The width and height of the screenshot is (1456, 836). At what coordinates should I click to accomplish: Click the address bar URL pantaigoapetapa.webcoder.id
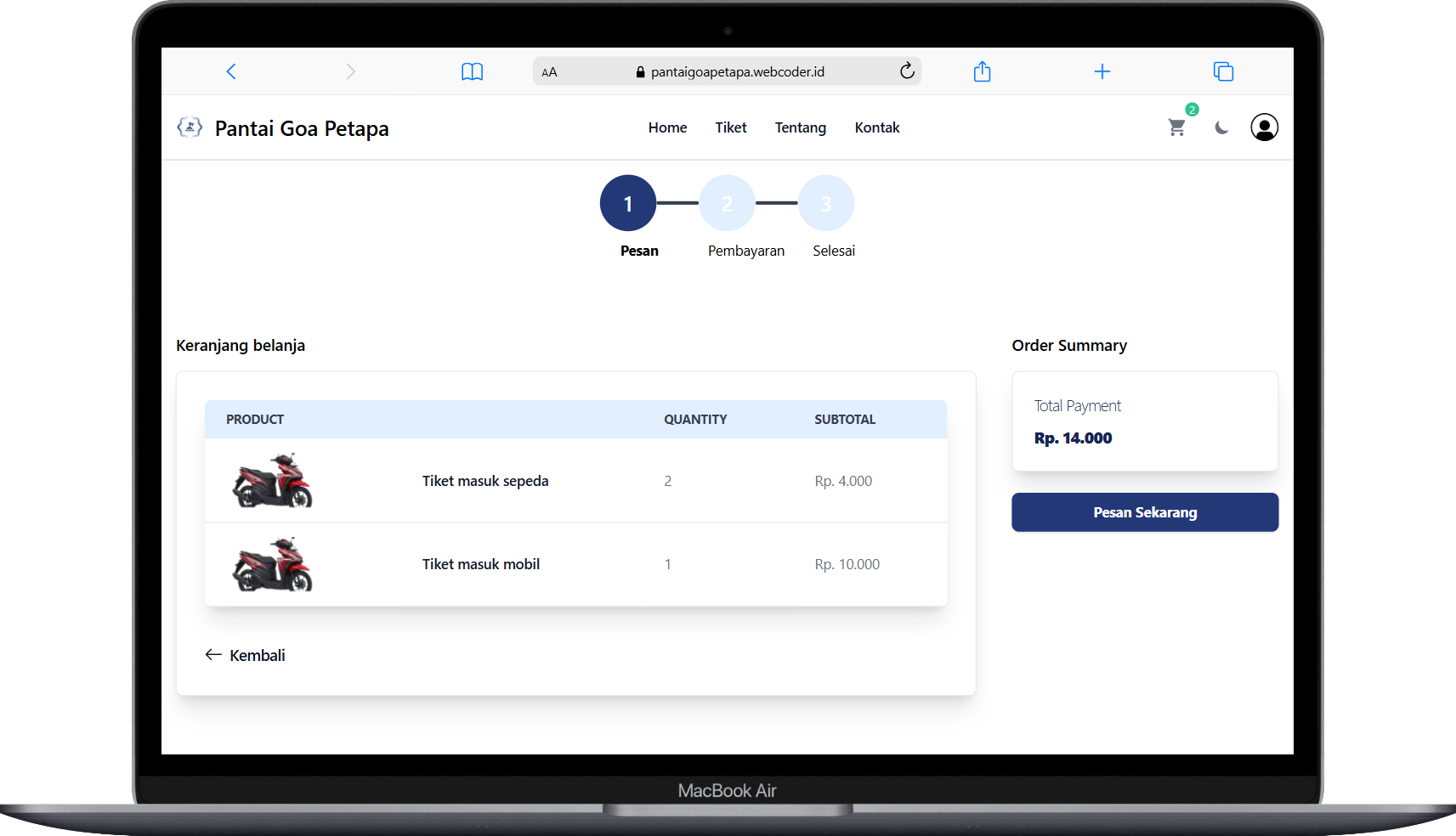pos(738,72)
